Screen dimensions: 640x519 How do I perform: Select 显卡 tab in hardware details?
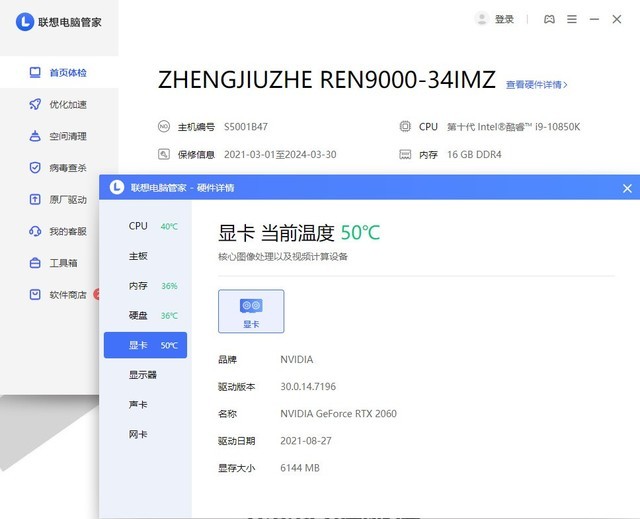145,345
